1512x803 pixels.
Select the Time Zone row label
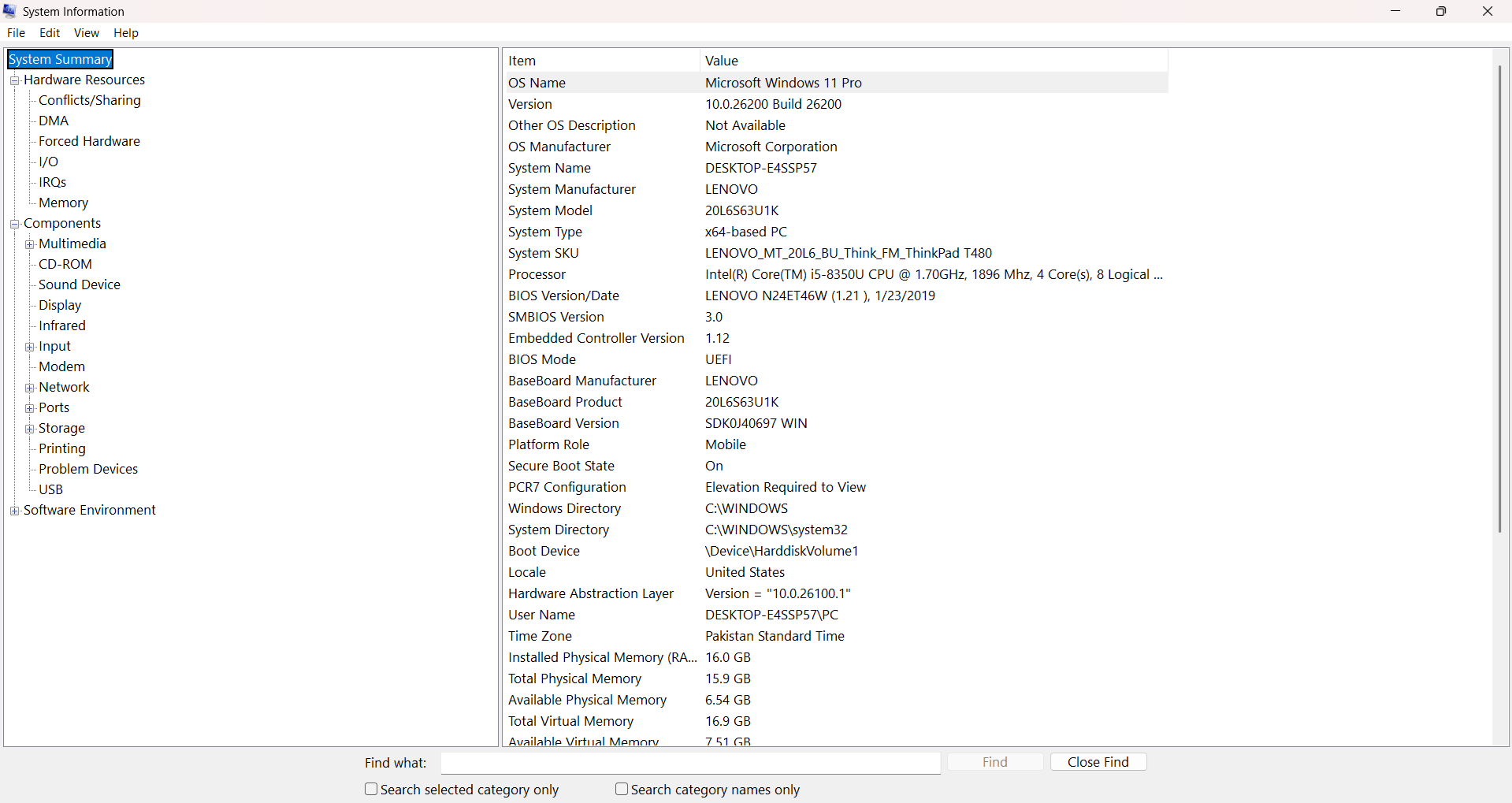click(x=540, y=636)
